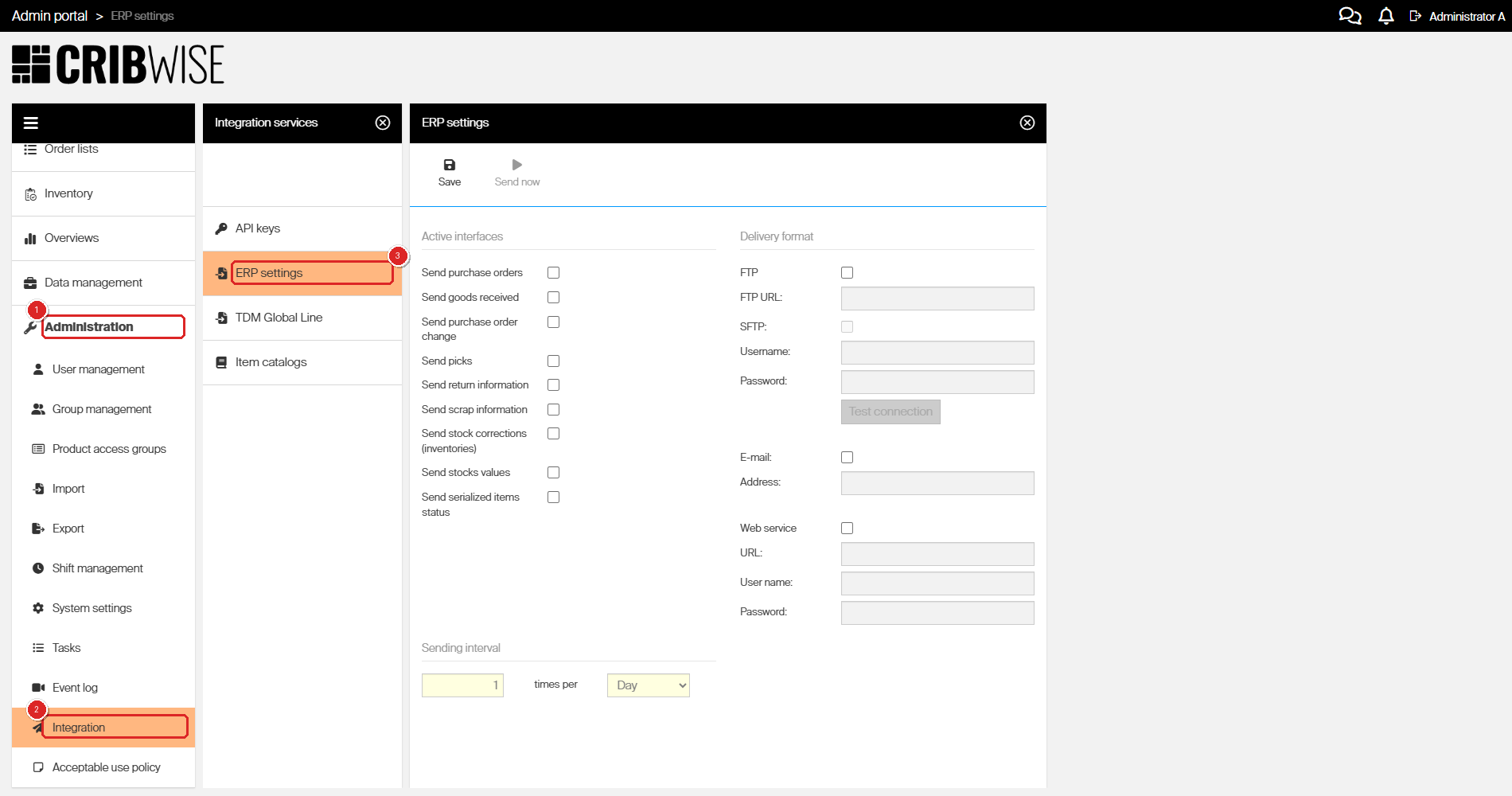Click Admin portal breadcrumb link
1512x796 pixels.
[x=49, y=16]
